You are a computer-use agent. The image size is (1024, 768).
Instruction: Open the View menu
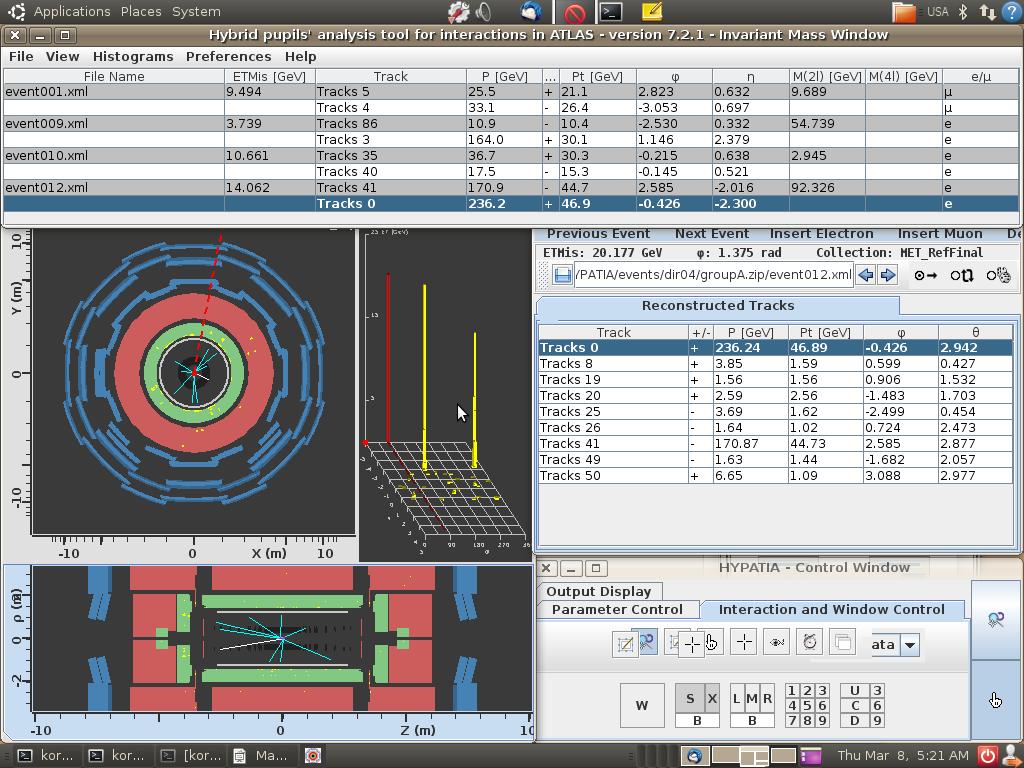click(62, 57)
